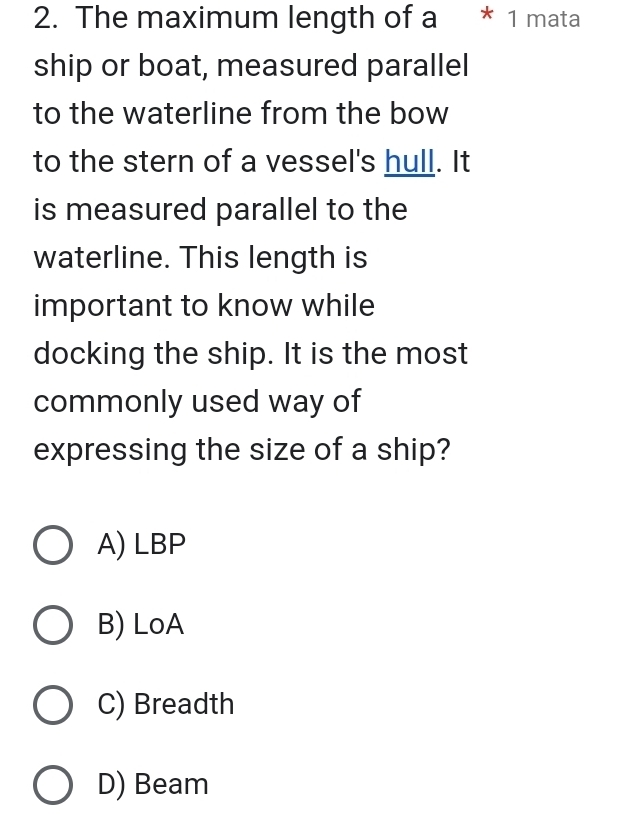This screenshot has width=629, height=830.
Task: Click the line "to the waterline from the bow"
Action: tap(241, 114)
